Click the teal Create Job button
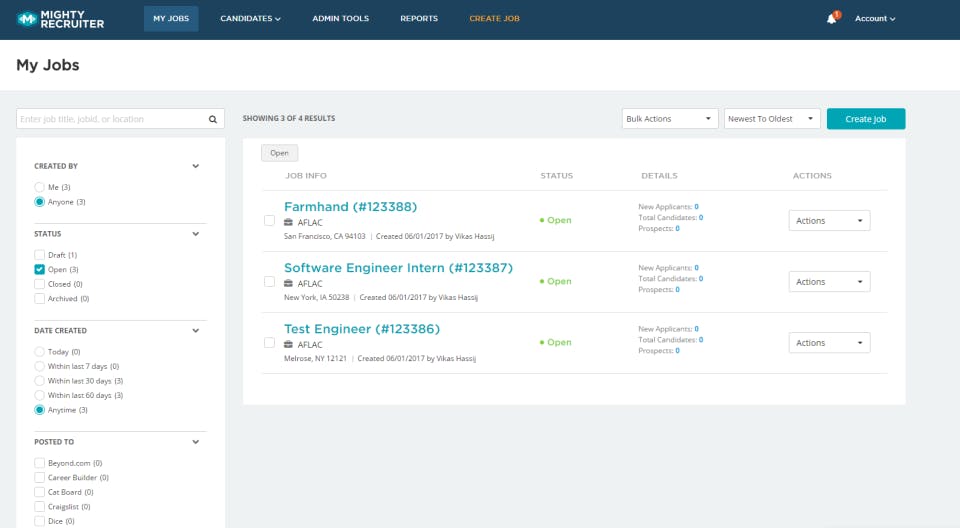 point(866,119)
